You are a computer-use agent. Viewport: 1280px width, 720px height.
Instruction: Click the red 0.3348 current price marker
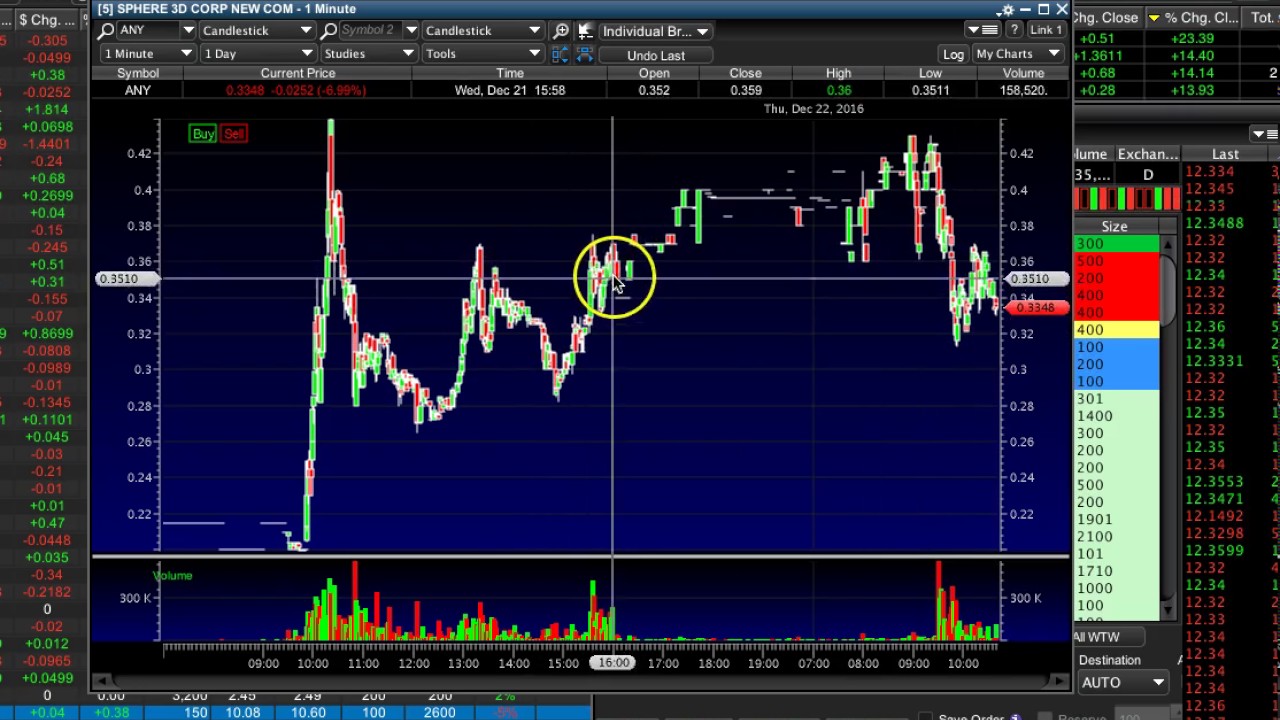[1035, 308]
